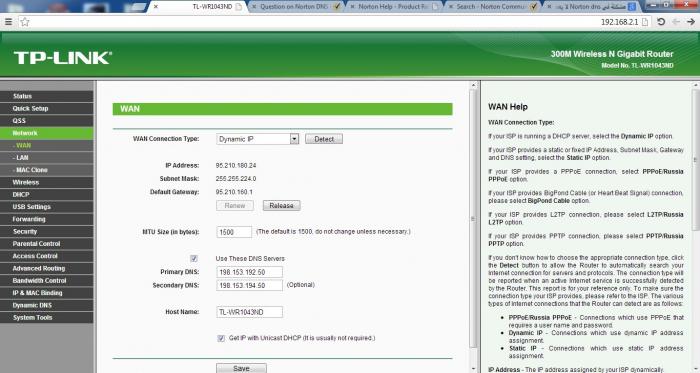
Task: Click the 300M Wireless N Gigabit Router text
Action: coord(612,54)
